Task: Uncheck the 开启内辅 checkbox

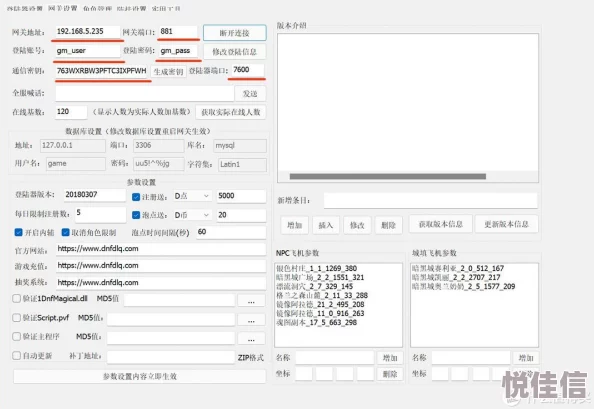Action: tap(18, 232)
